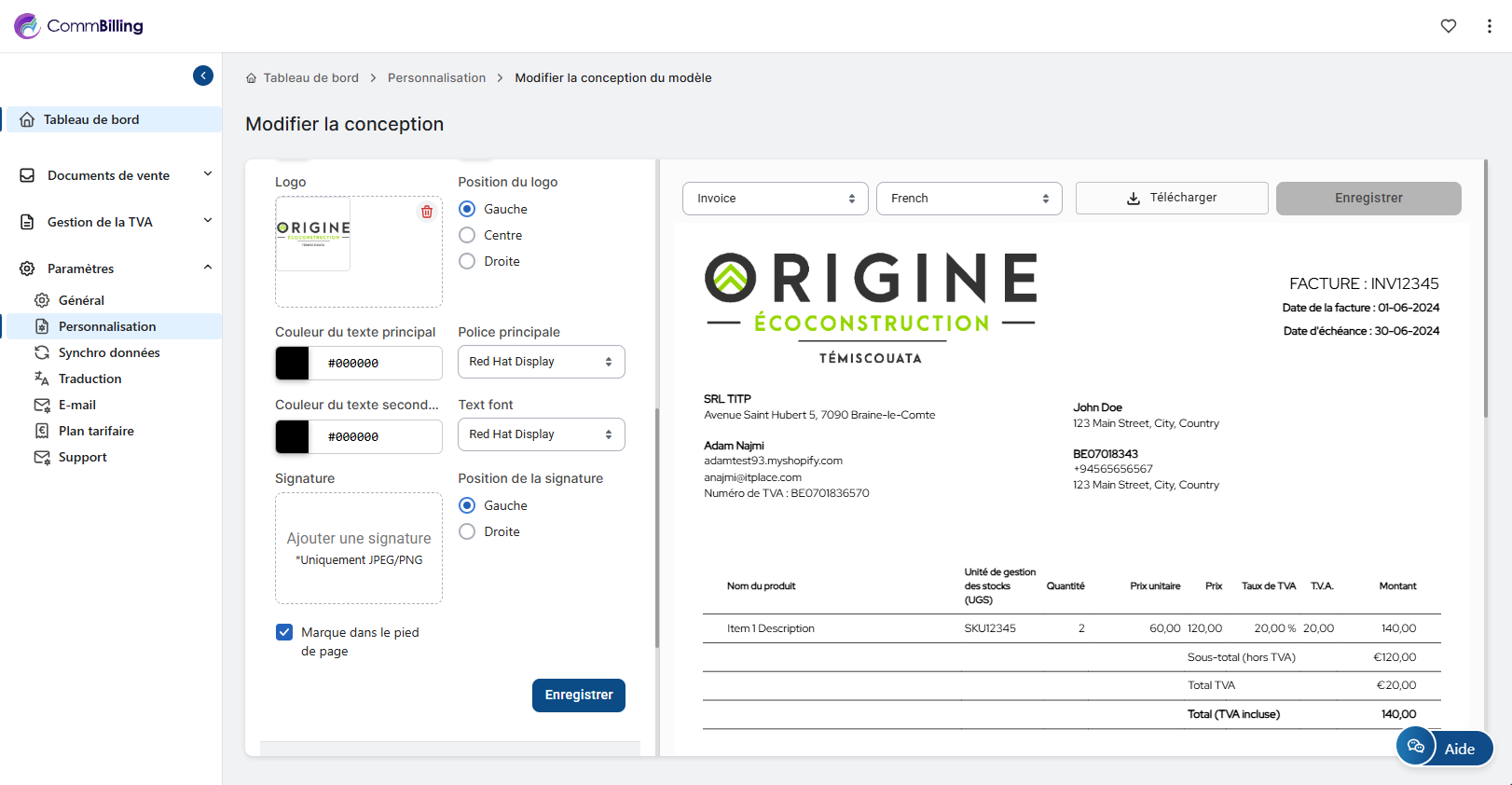Image resolution: width=1512 pixels, height=785 pixels.
Task: Click the heart favorite icon in header
Action: pos(1448,26)
